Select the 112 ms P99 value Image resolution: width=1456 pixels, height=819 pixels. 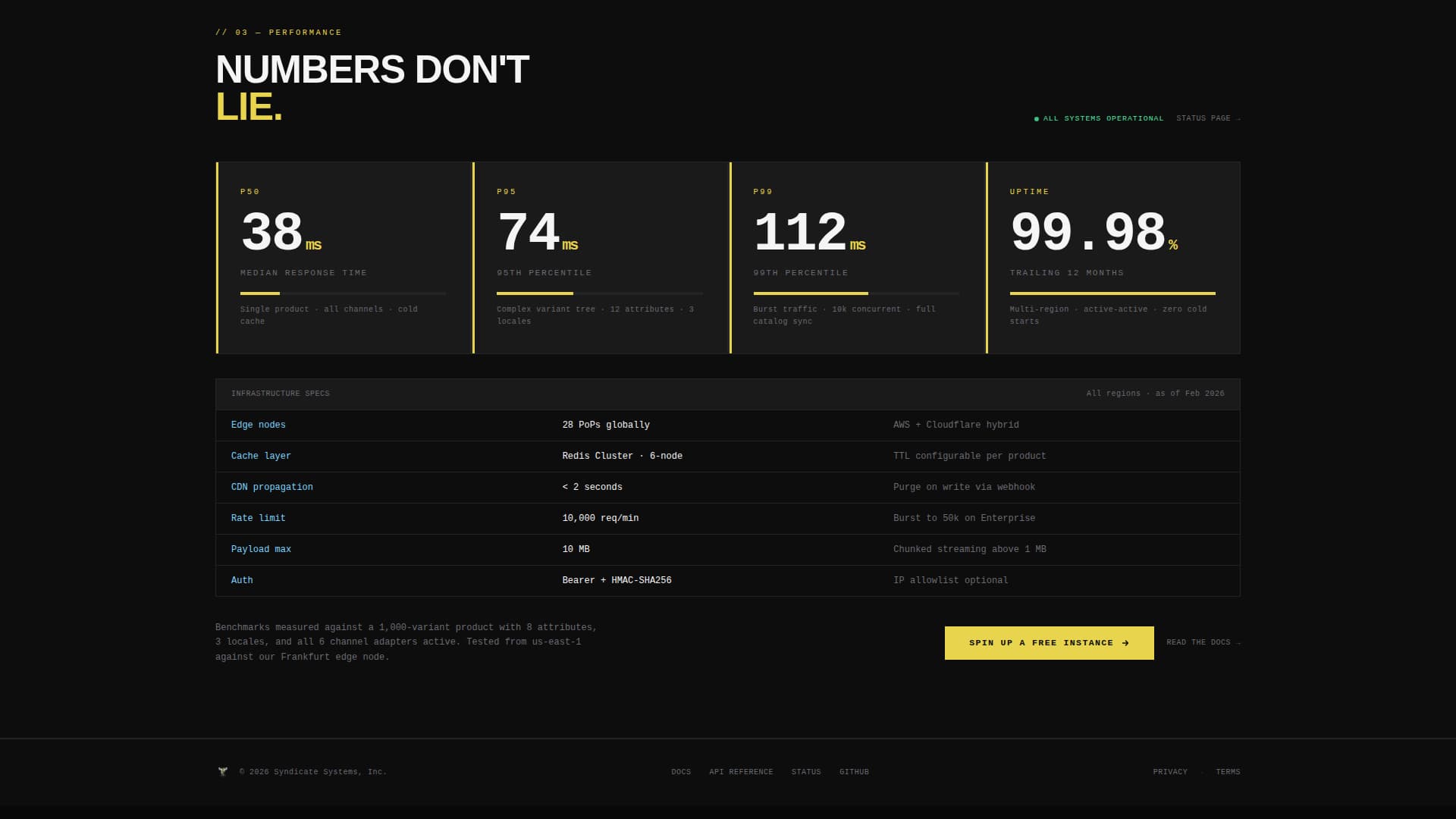pos(809,232)
